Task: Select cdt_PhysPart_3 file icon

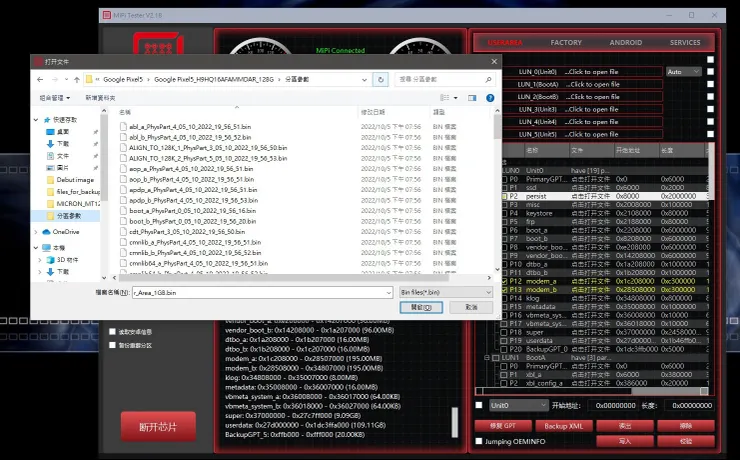Action: pos(123,232)
